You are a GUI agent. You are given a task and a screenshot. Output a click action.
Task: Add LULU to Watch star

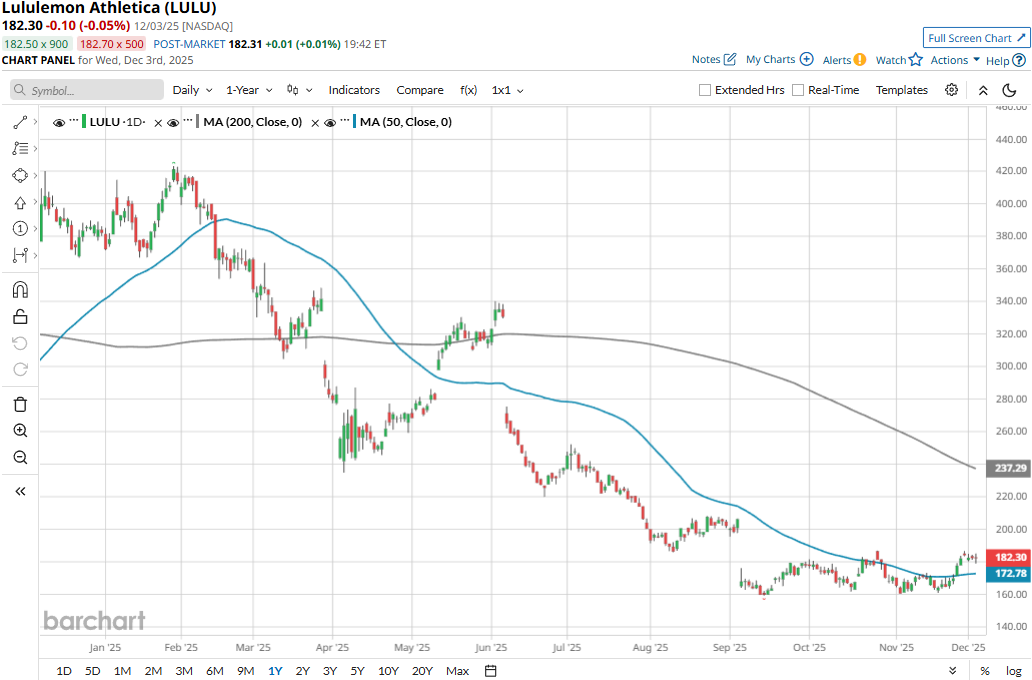pyautogui.click(x=916, y=60)
